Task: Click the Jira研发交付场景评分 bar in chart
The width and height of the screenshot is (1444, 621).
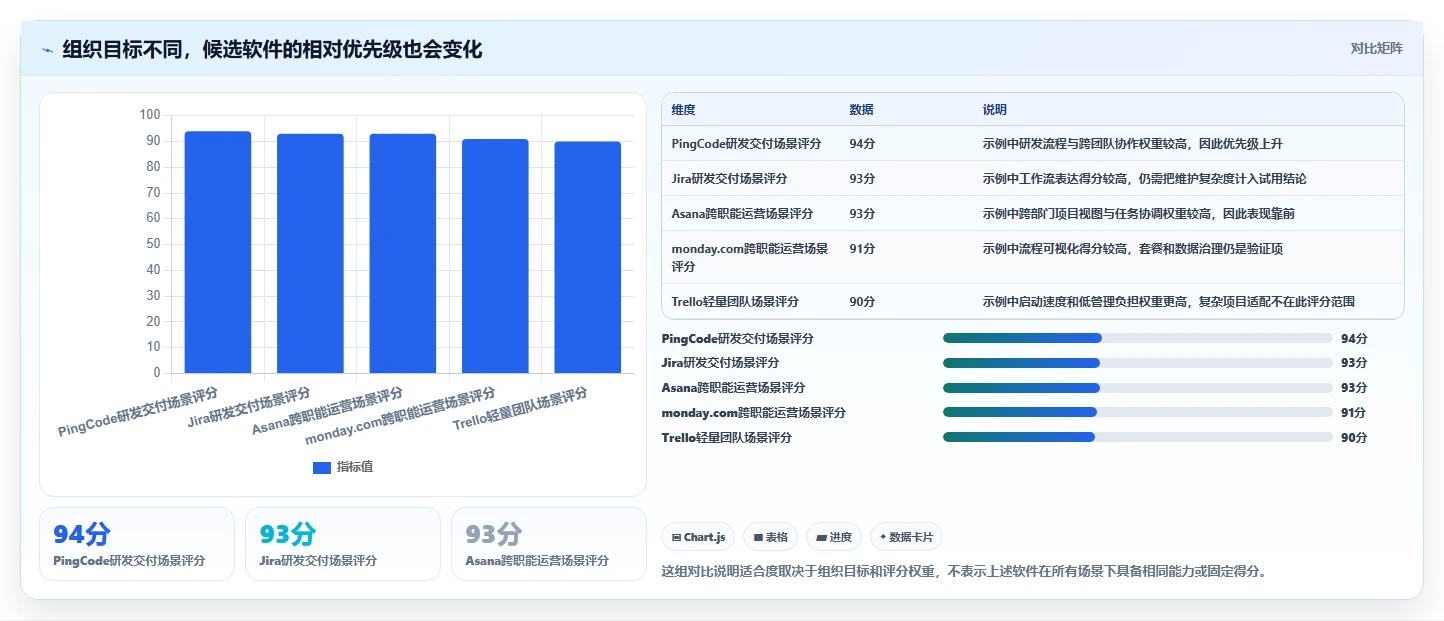Action: coord(310,253)
